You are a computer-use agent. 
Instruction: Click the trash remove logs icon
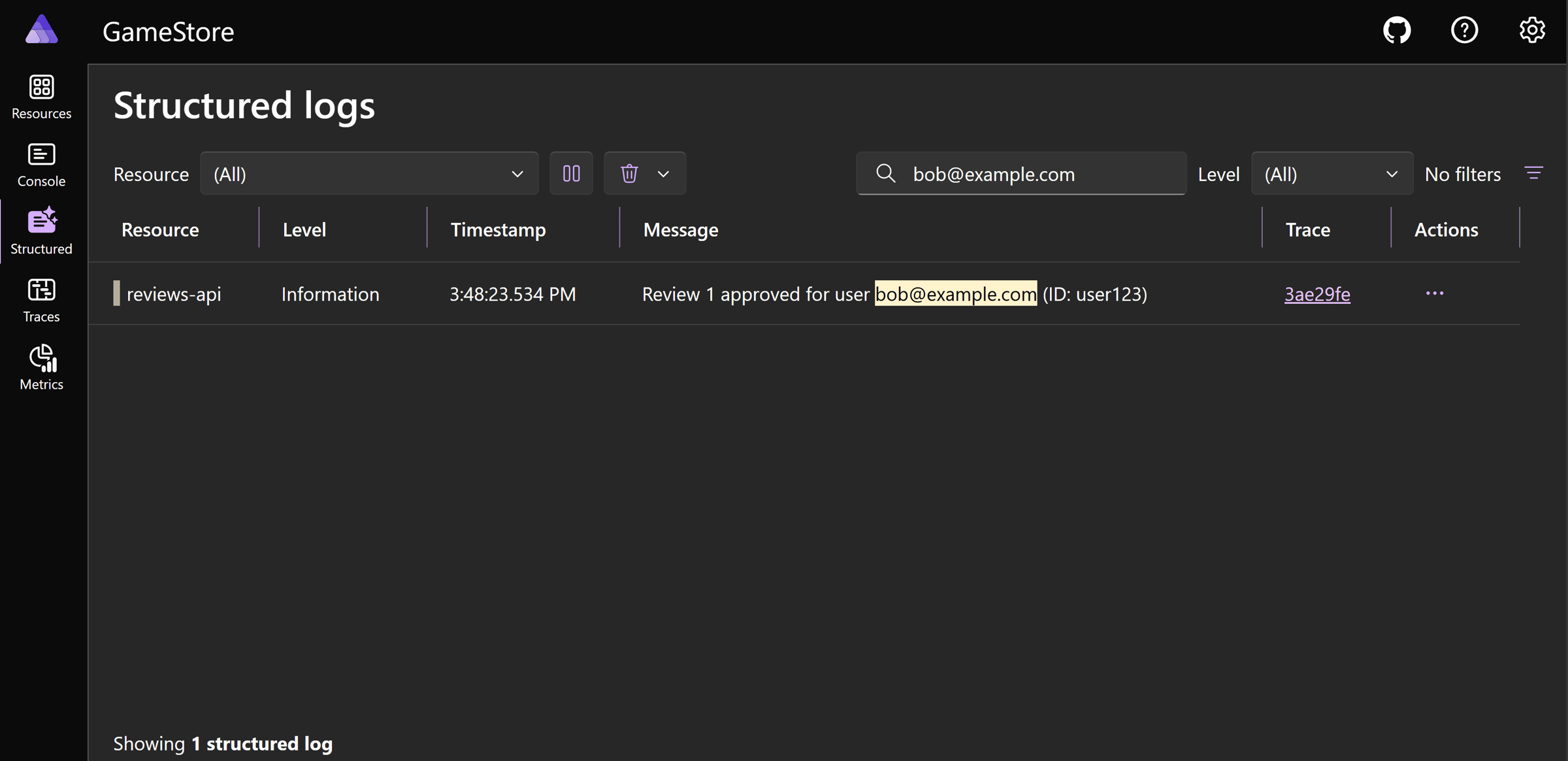629,174
